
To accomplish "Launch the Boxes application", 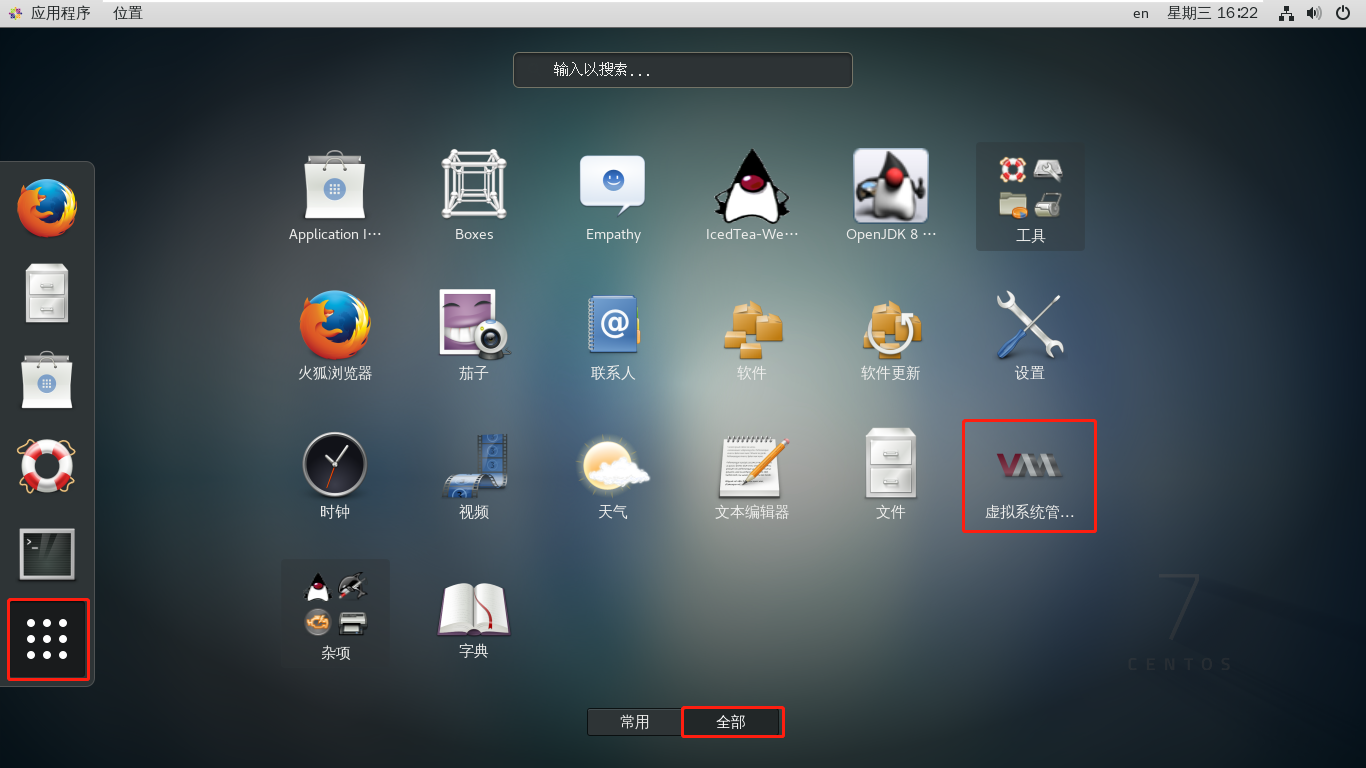I will [x=474, y=196].
